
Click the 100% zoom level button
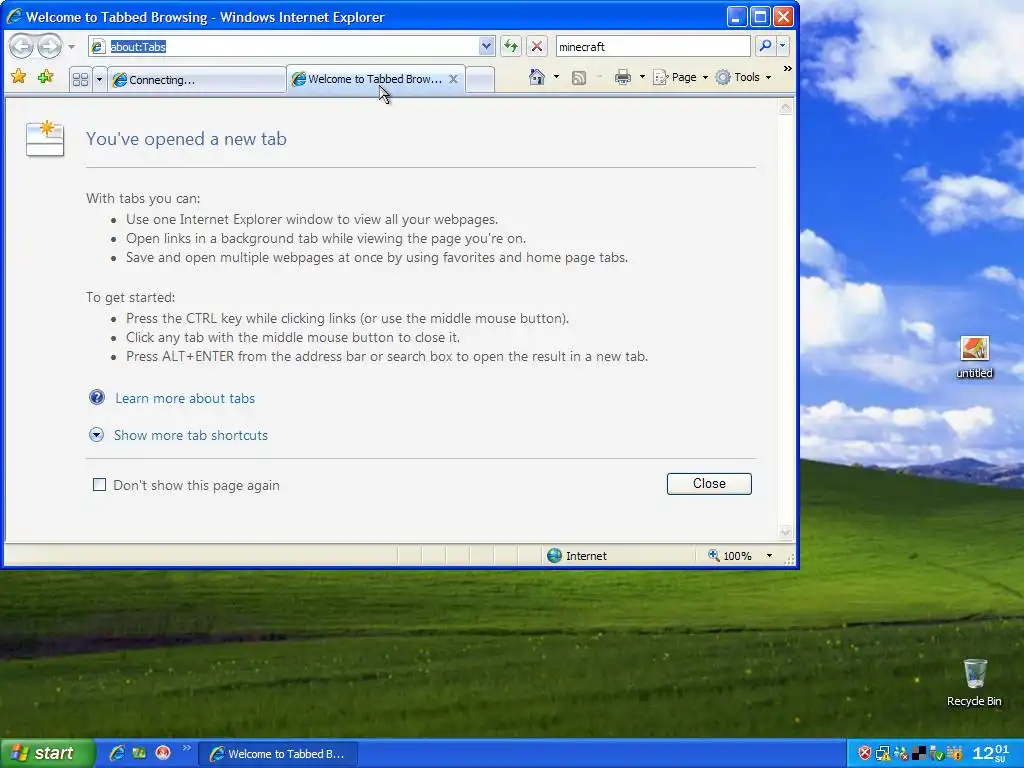coord(730,556)
